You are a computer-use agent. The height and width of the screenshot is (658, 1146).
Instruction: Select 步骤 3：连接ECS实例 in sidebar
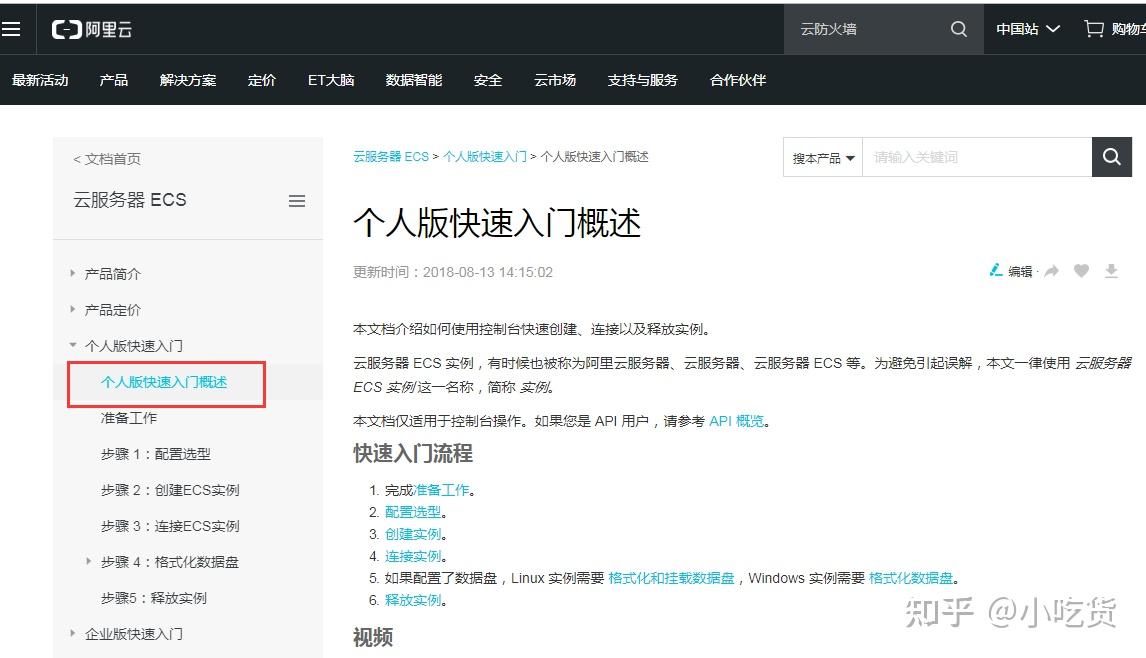point(170,526)
